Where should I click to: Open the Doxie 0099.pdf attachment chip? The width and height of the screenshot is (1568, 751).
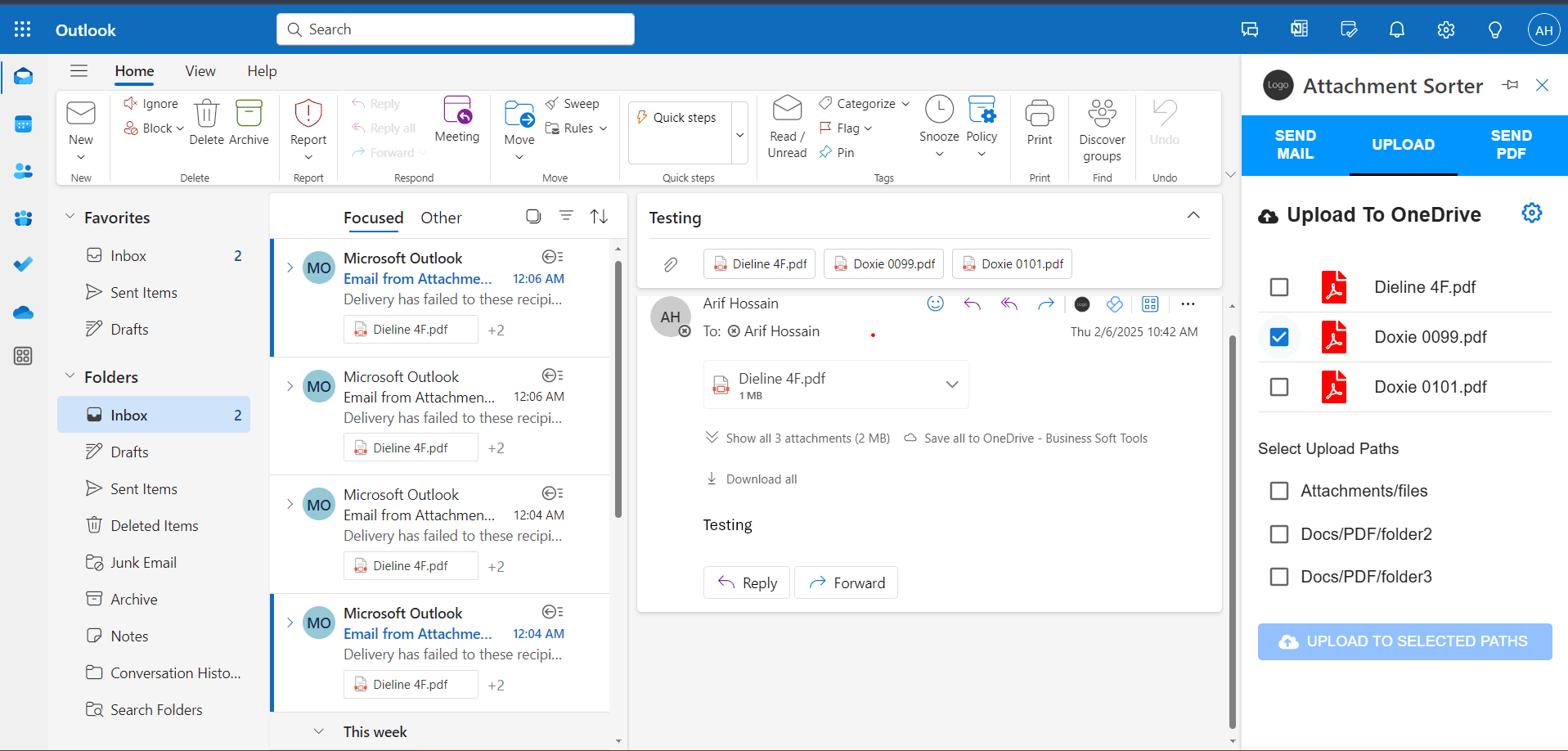884,263
